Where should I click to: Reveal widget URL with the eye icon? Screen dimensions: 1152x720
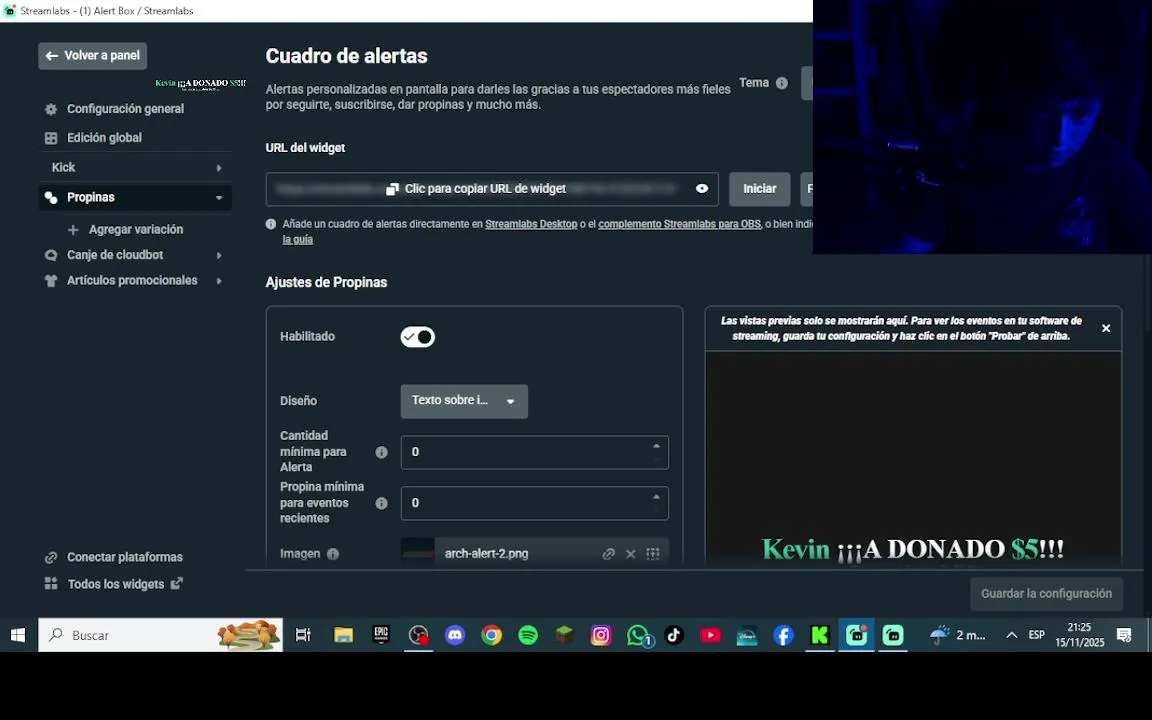tap(702, 190)
